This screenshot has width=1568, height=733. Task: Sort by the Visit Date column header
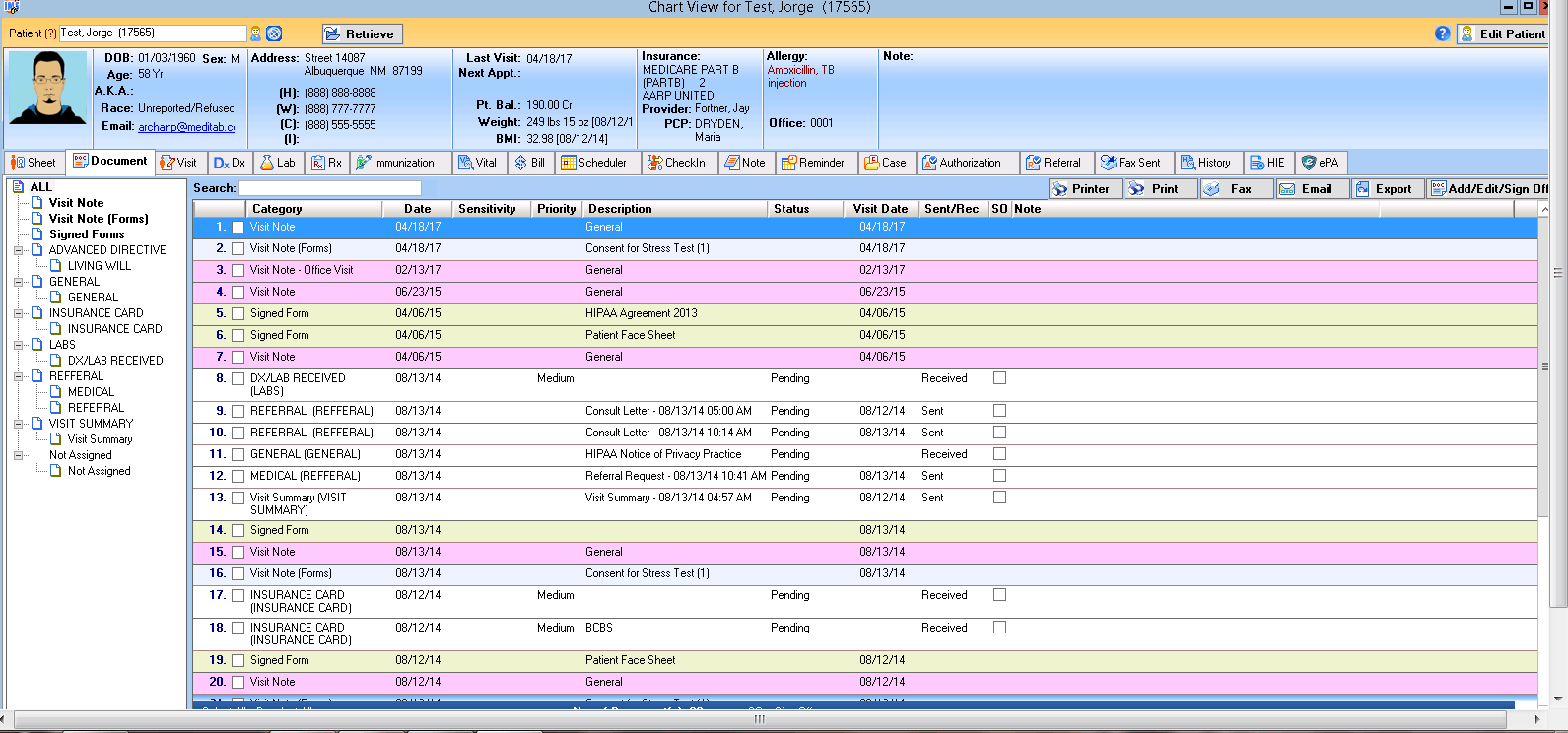click(x=880, y=209)
